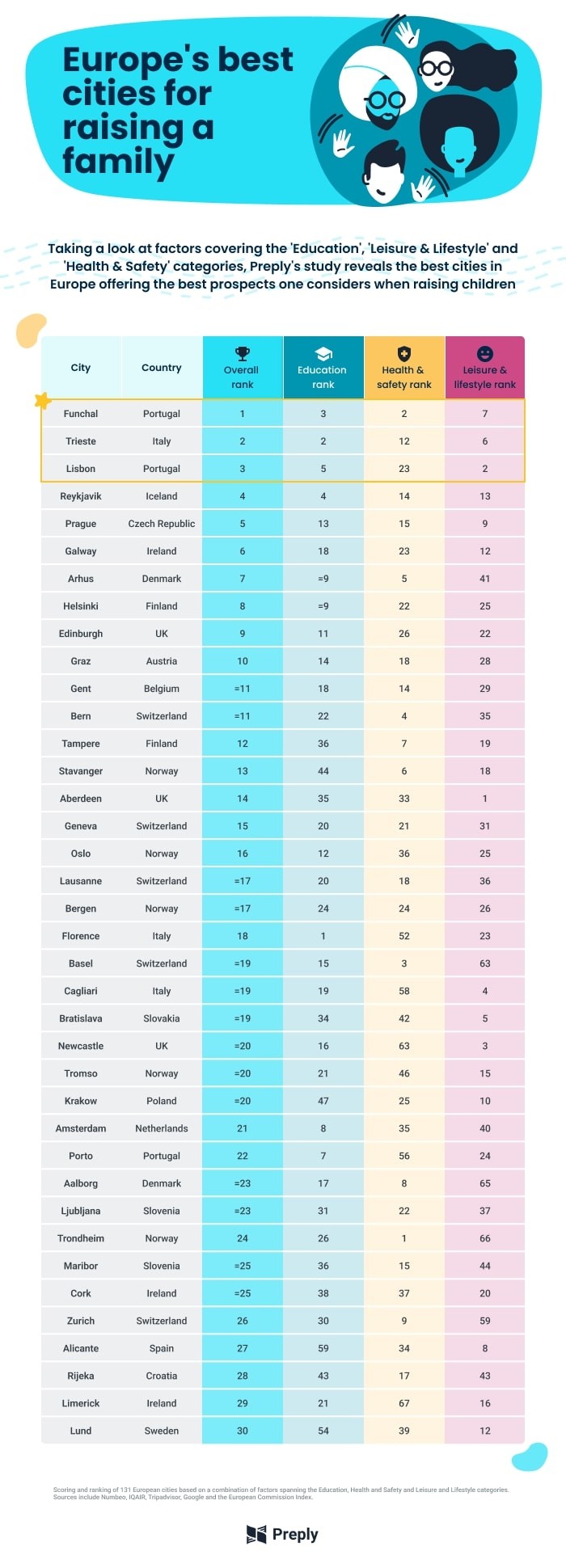Click the orange blob decoration above table
The height and width of the screenshot is (1568, 566).
[31, 331]
